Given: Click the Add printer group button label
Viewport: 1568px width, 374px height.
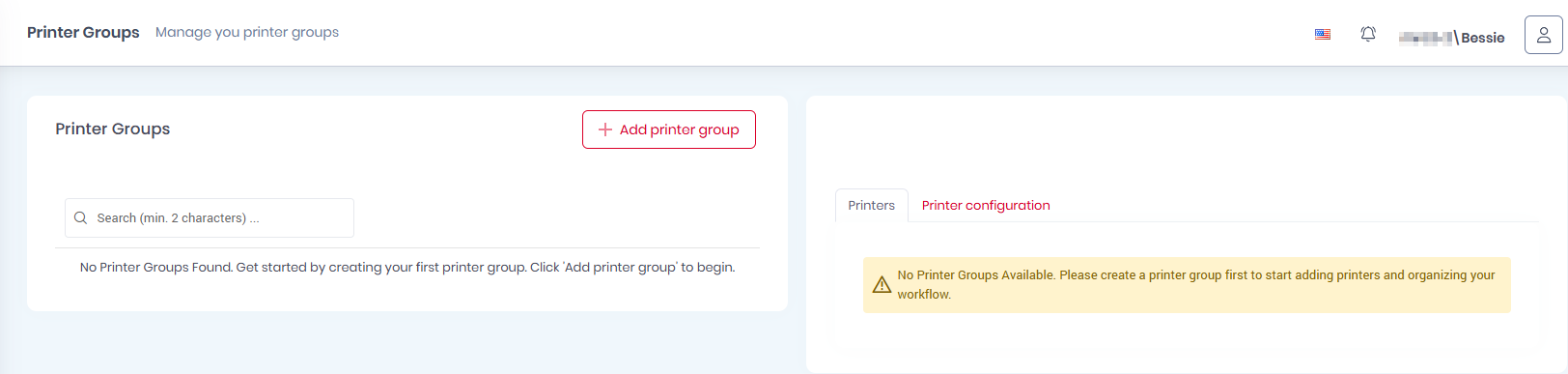Looking at the screenshot, I should tap(680, 129).
